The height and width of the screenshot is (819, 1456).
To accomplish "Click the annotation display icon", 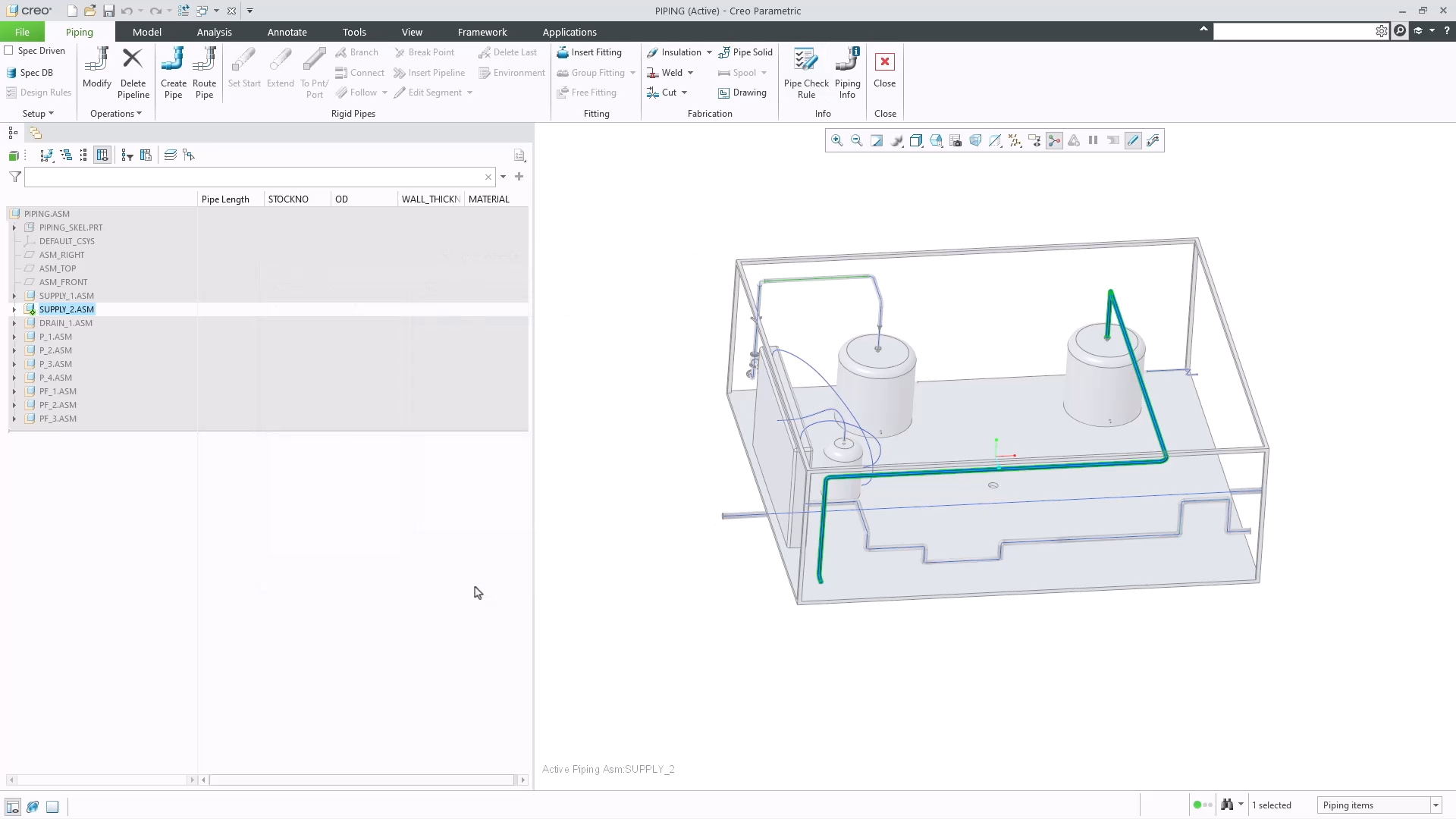I will click(x=1034, y=140).
